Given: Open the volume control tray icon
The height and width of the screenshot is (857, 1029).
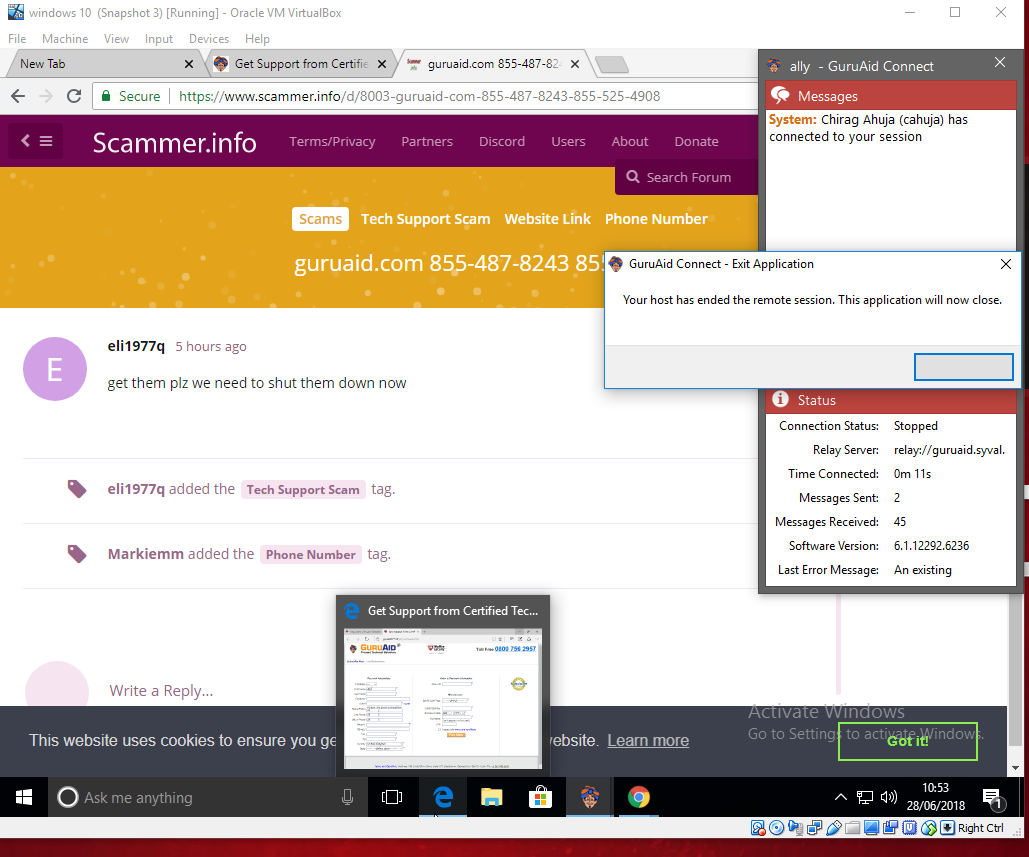Looking at the screenshot, I should pyautogui.click(x=889, y=797).
